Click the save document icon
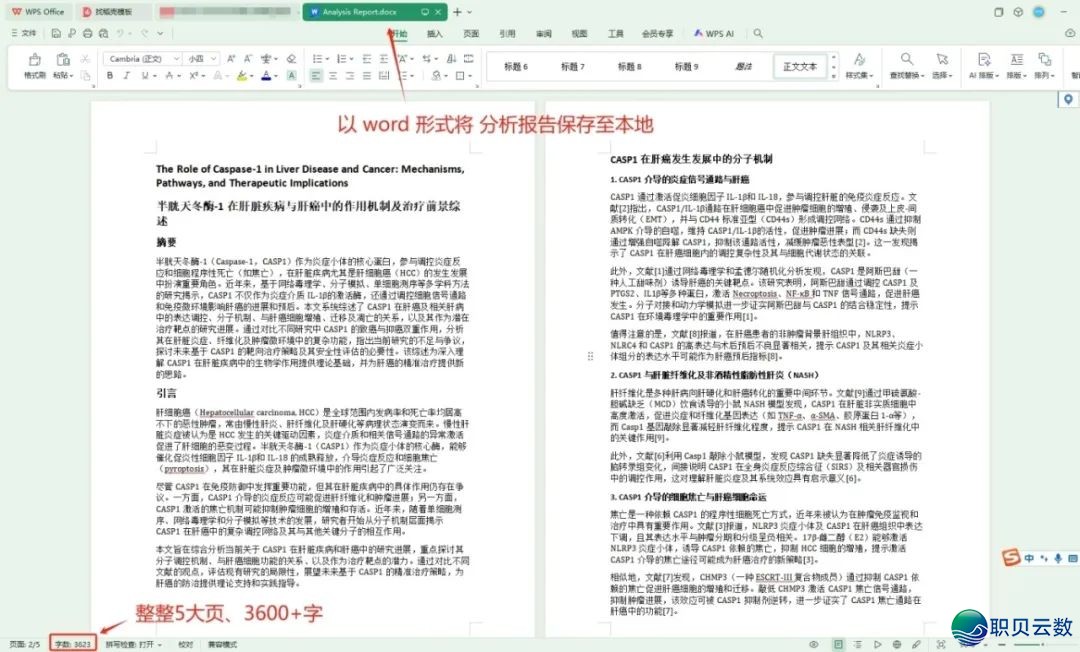The image size is (1080, 652). (58, 33)
